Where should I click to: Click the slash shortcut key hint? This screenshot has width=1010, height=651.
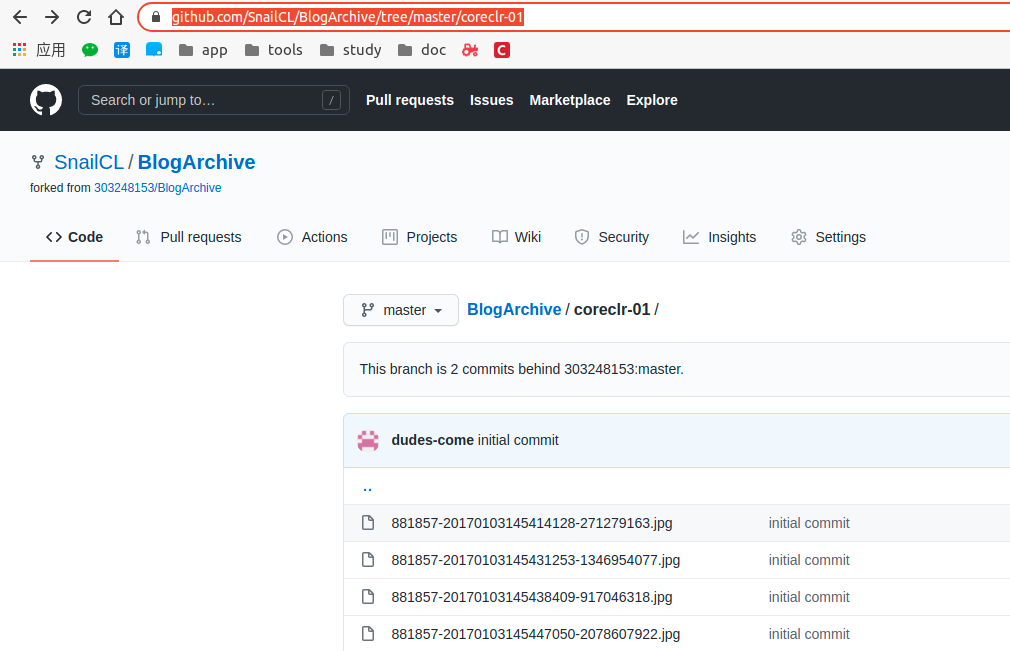(331, 100)
